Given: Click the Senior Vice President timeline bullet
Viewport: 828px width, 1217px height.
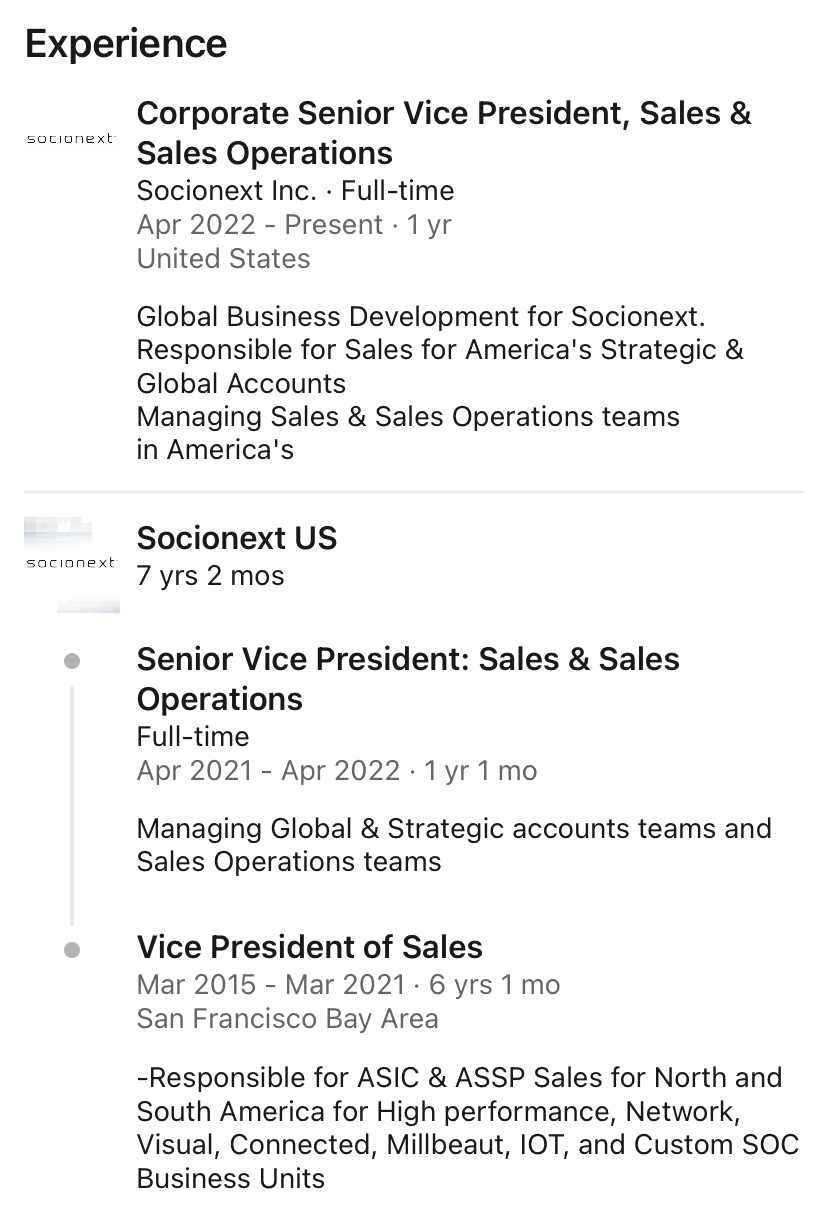Looking at the screenshot, I should (71, 661).
